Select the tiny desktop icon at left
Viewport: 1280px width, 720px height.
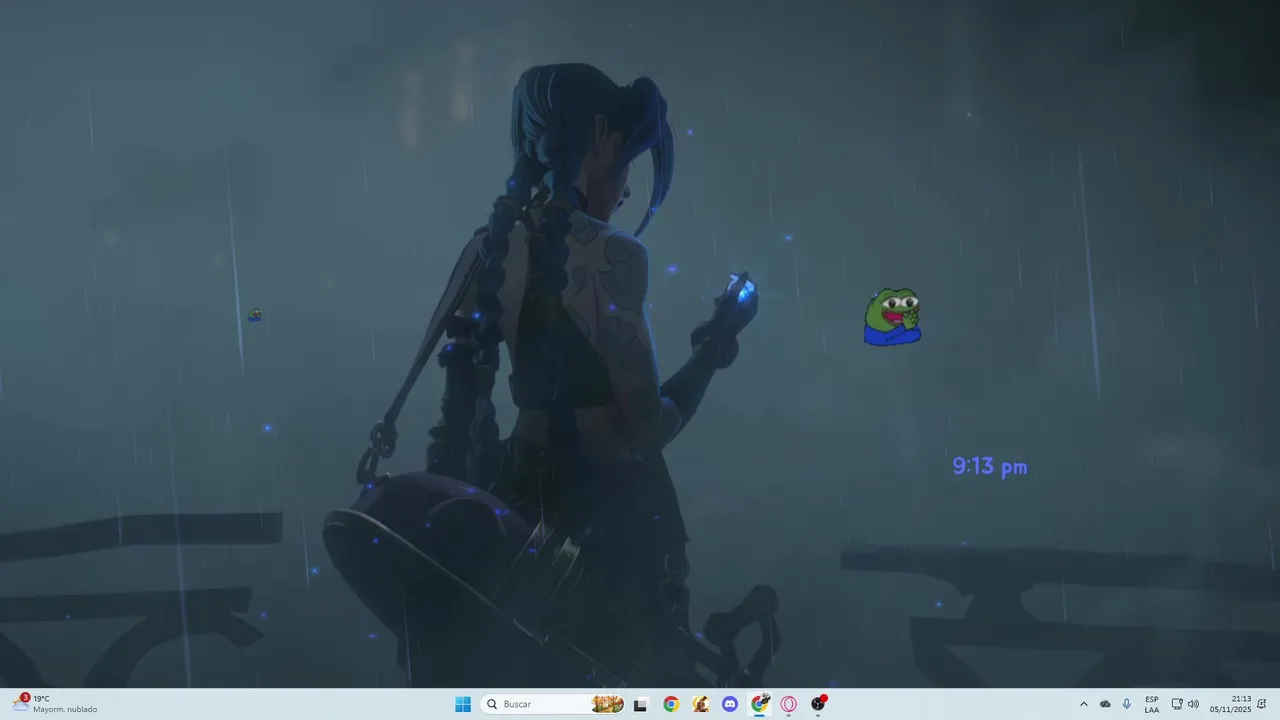click(x=255, y=315)
